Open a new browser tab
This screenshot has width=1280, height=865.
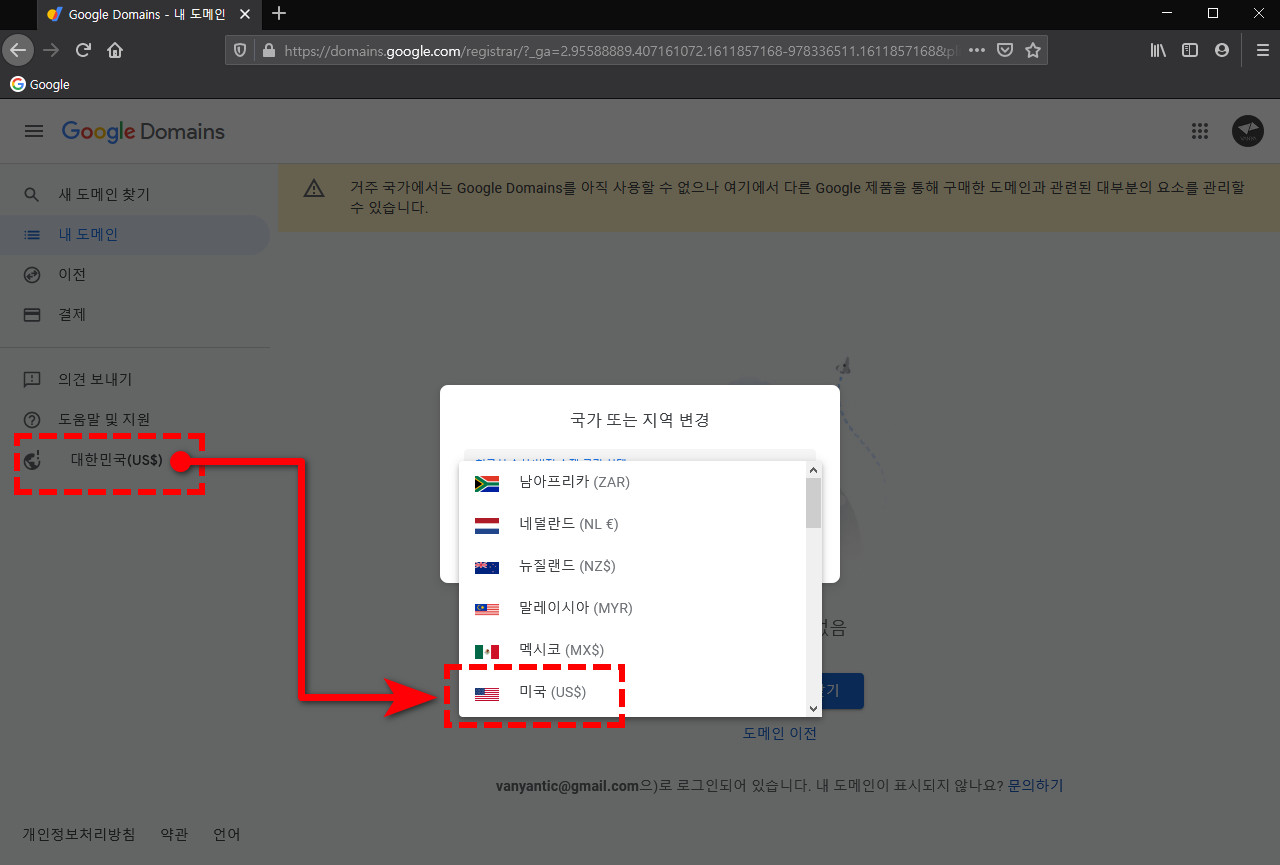(x=279, y=14)
